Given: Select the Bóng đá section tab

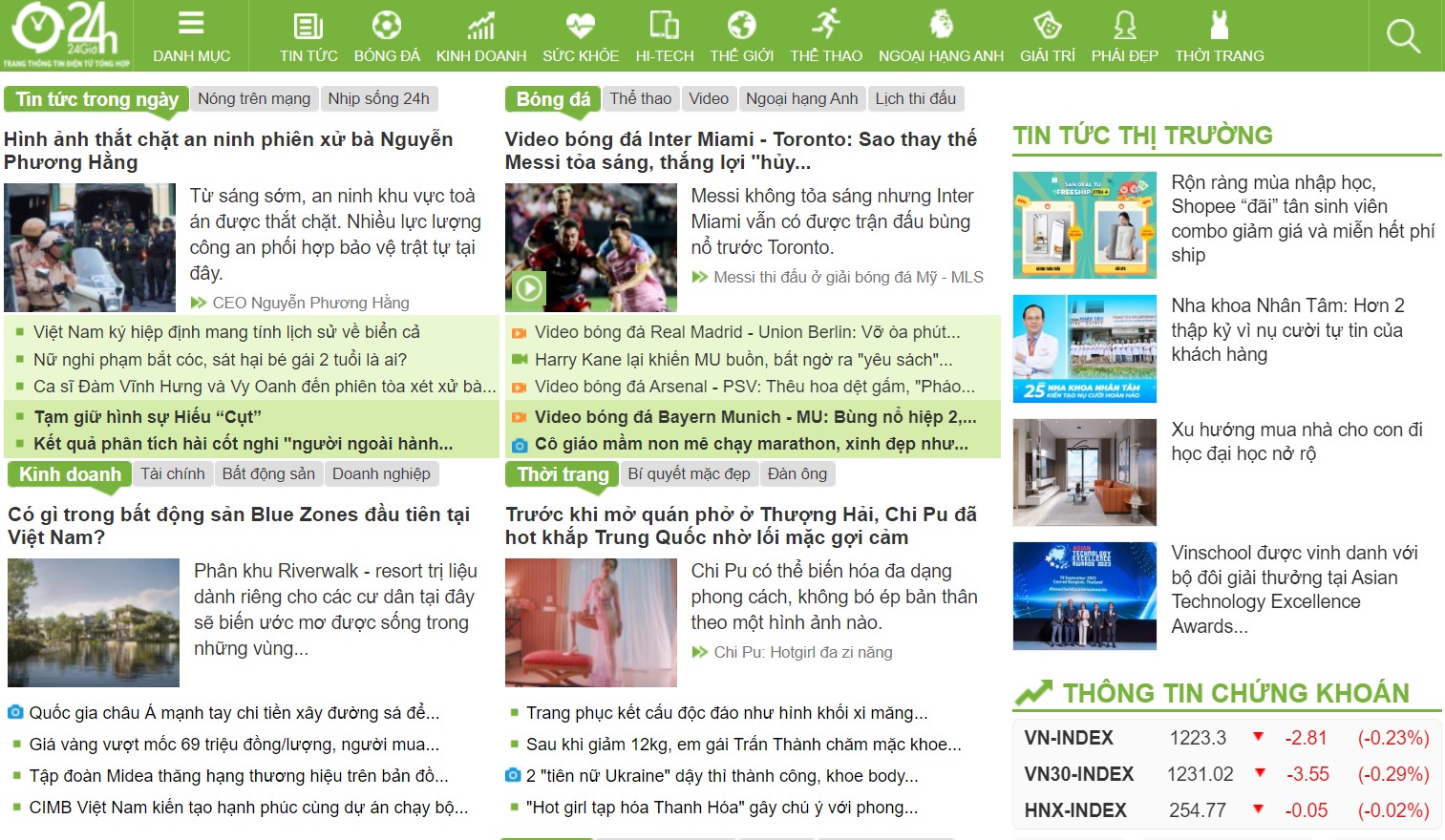Looking at the screenshot, I should click(554, 99).
